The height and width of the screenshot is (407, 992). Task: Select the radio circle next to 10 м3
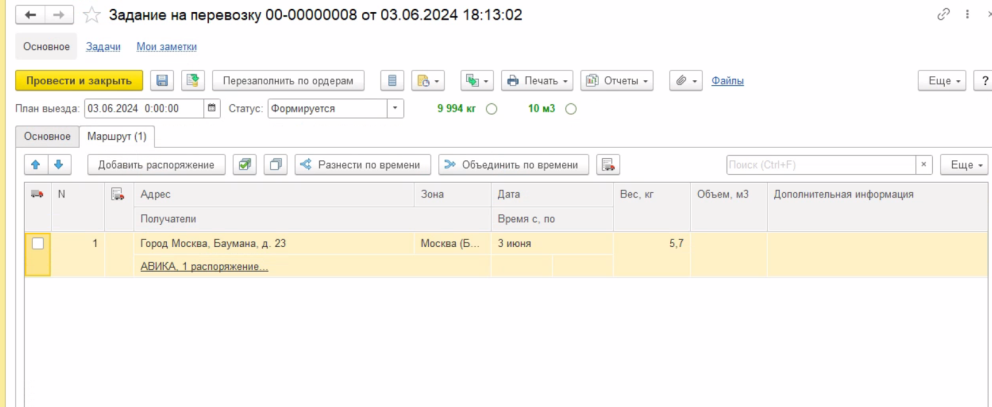point(571,109)
